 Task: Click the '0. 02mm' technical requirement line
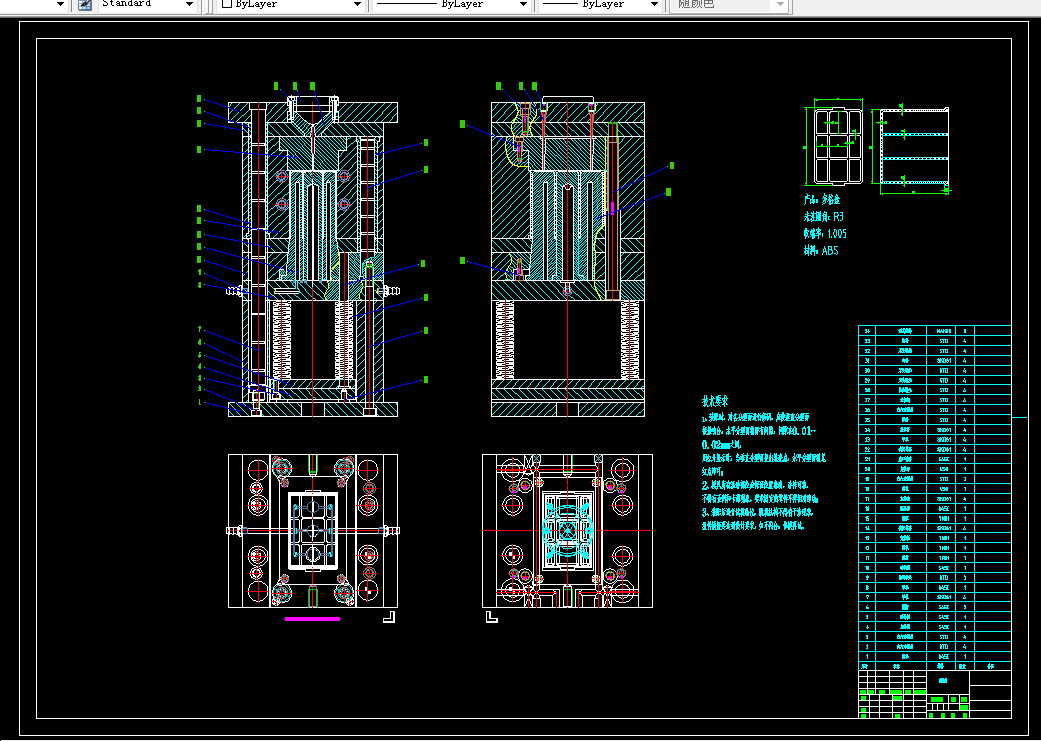[x=721, y=445]
